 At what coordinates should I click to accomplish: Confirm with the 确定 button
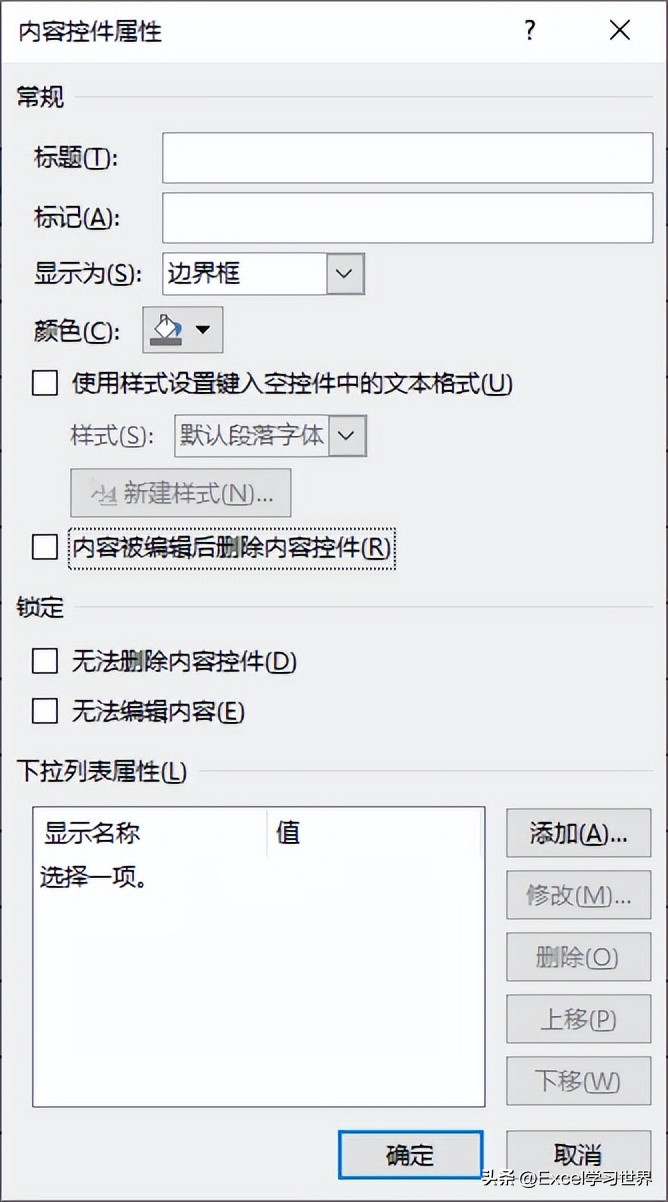pos(409,1153)
